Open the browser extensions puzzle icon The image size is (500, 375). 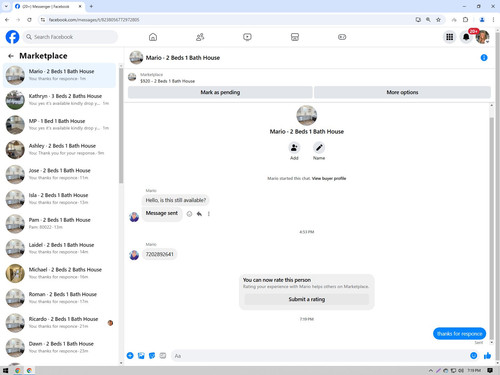click(x=465, y=20)
